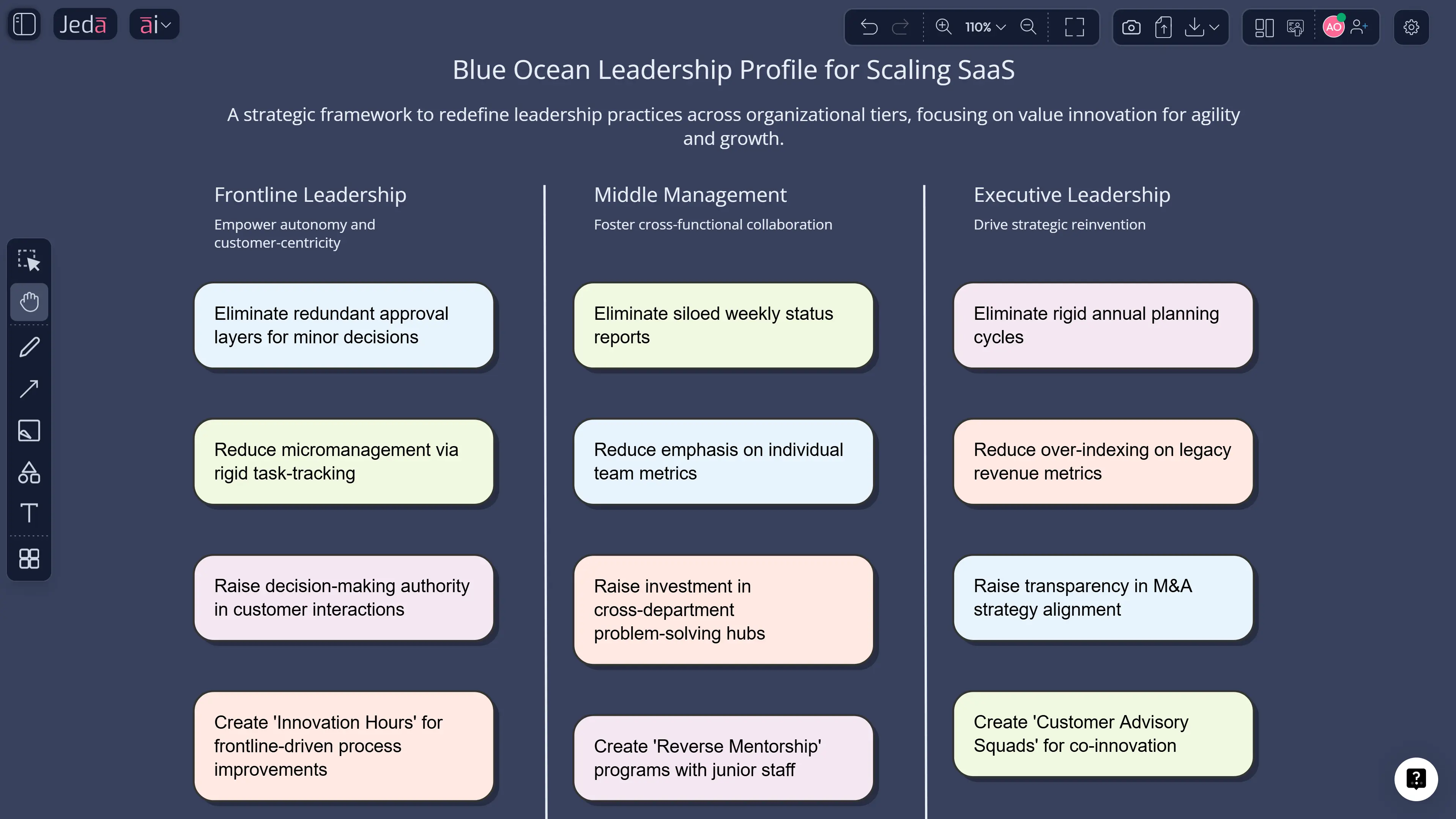Import a file with the upload icon
The width and height of the screenshot is (1456, 819).
tap(1163, 27)
